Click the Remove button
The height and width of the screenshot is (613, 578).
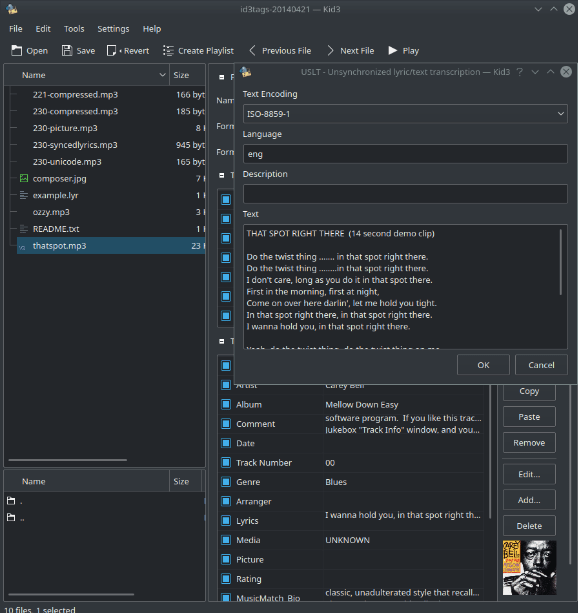[529, 443]
